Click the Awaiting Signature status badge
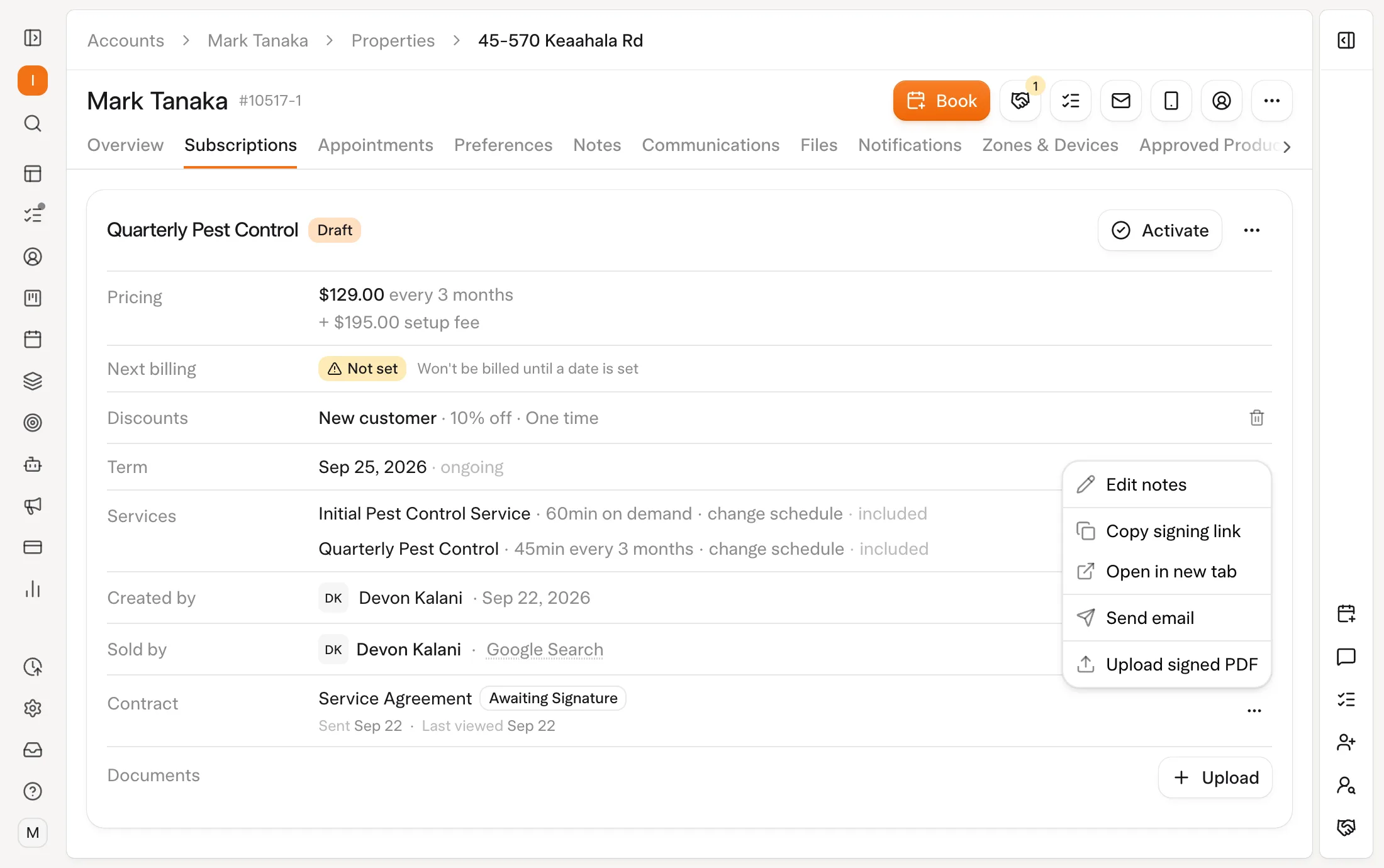1384x868 pixels. (553, 698)
